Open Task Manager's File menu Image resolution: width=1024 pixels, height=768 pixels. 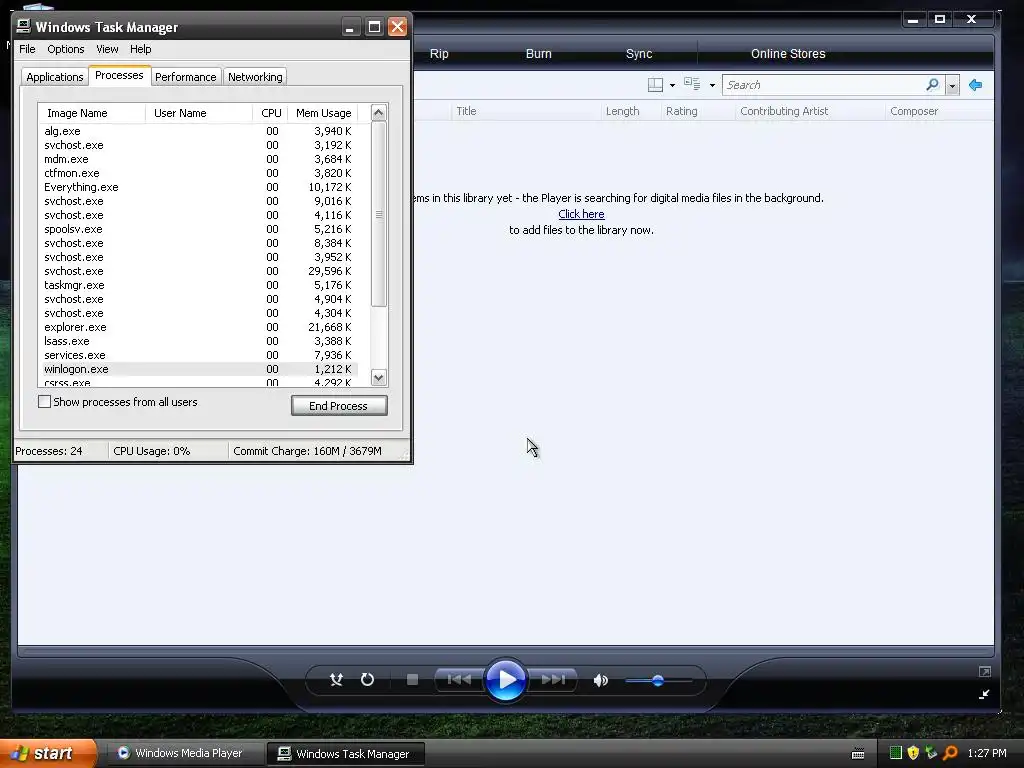point(27,49)
